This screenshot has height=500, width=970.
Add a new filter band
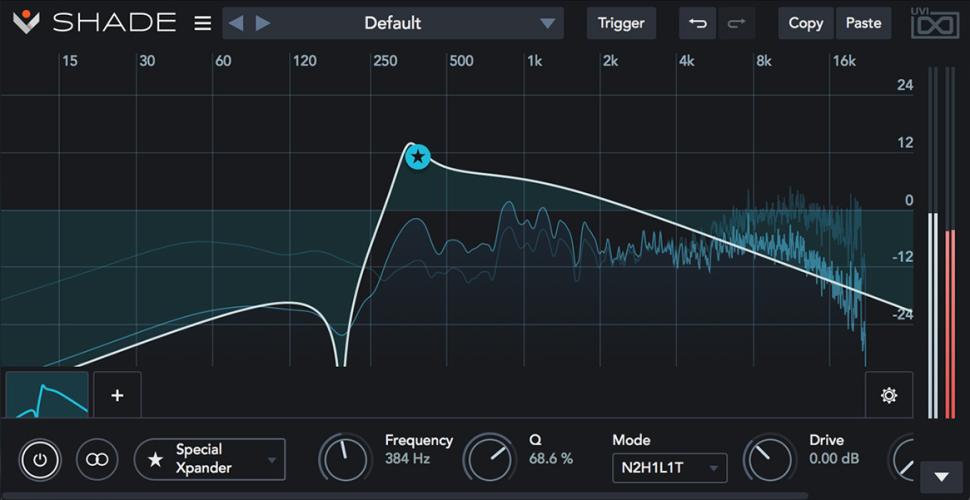[x=118, y=395]
